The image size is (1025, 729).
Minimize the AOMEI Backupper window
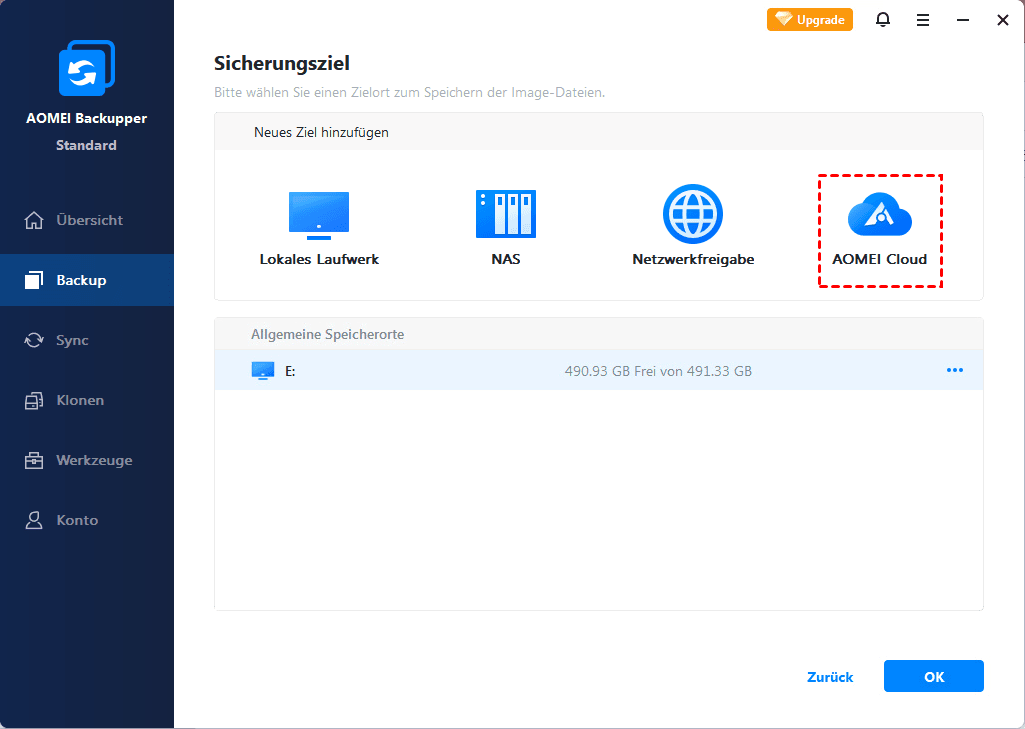coord(962,20)
